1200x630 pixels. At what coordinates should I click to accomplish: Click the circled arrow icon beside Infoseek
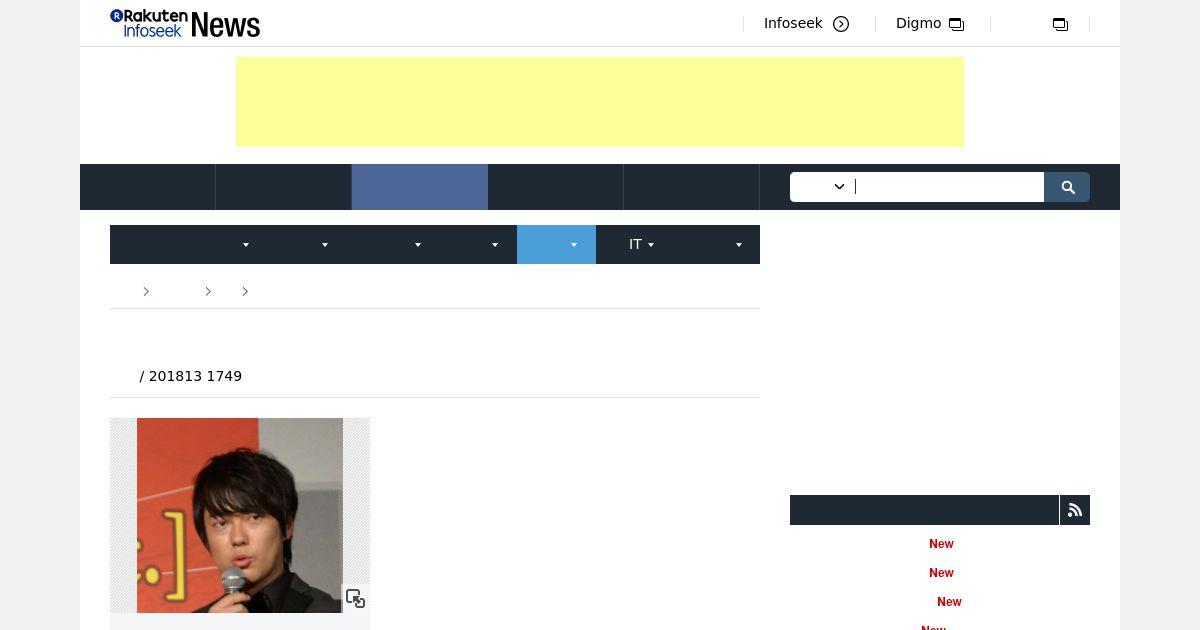(x=841, y=24)
